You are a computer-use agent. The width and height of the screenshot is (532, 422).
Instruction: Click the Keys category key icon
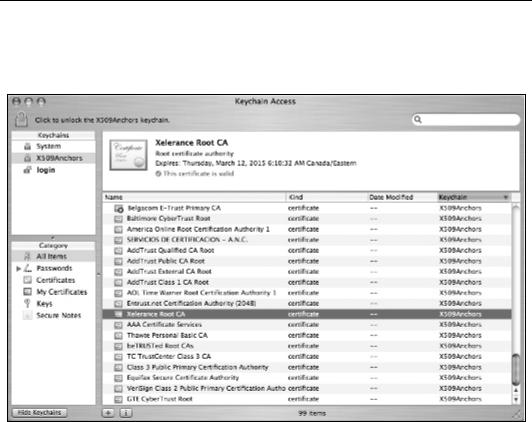coord(27,303)
